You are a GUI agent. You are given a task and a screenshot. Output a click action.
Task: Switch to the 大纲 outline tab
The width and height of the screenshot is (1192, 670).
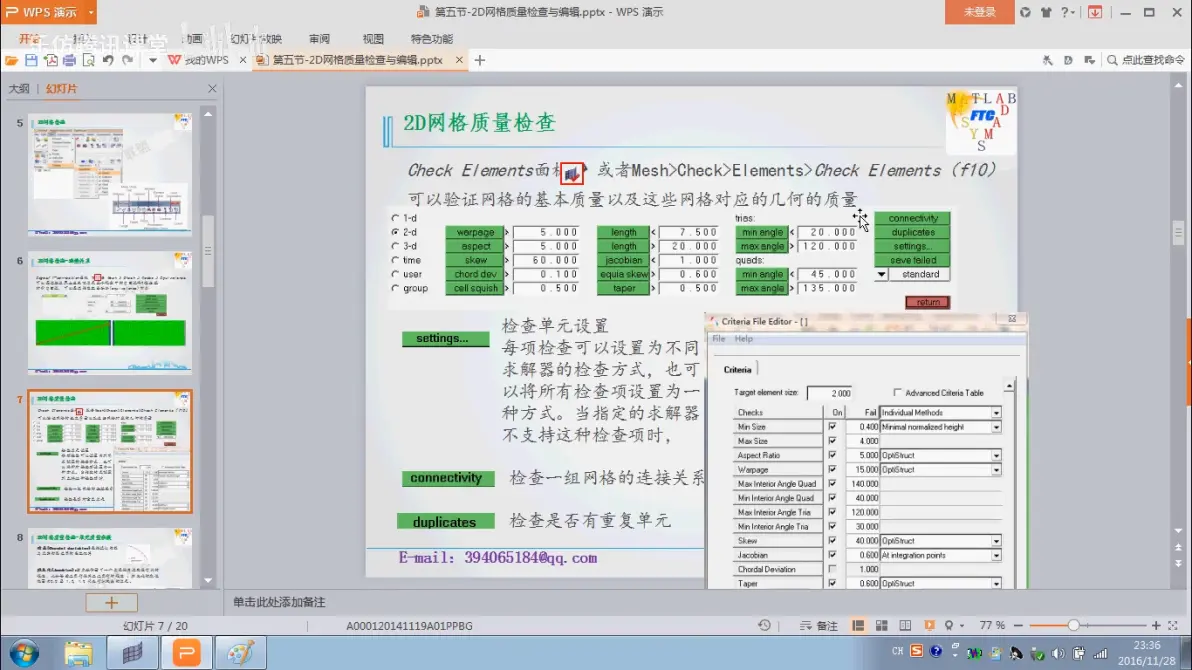pyautogui.click(x=19, y=89)
